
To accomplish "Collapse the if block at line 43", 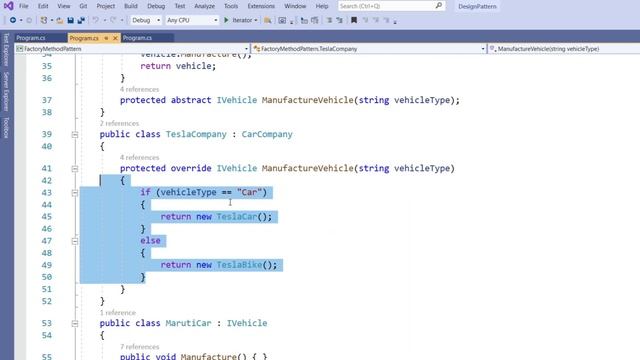I will pyautogui.click(x=75, y=193).
